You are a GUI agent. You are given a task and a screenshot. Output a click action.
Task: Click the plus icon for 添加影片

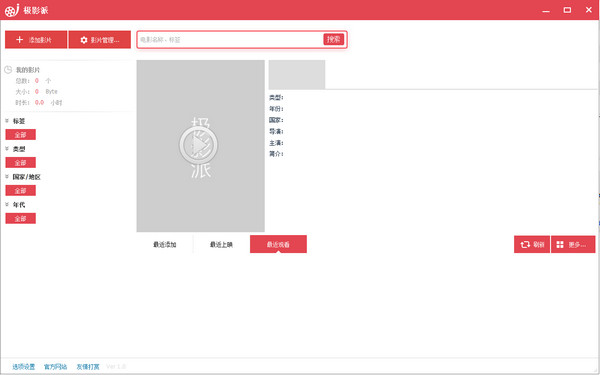pyautogui.click(x=20, y=39)
